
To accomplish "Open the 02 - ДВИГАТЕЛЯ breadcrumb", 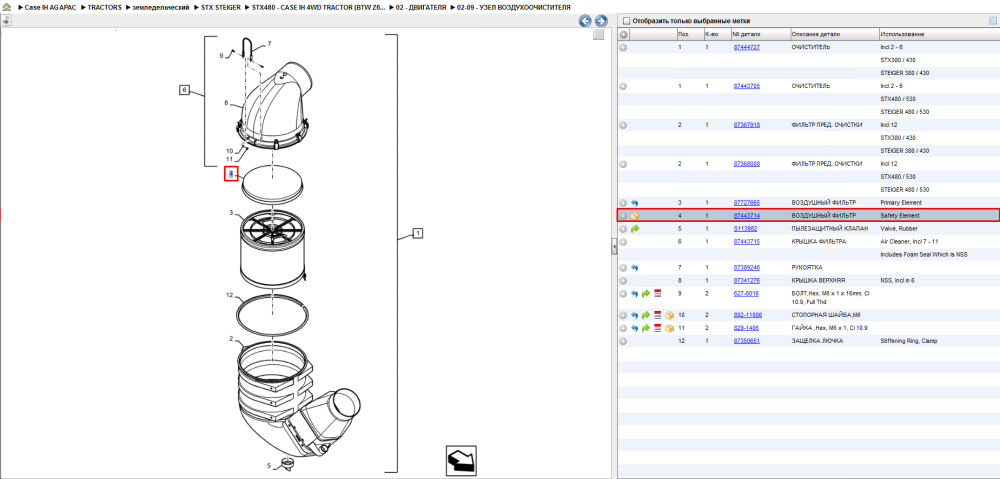I will tap(420, 7).
